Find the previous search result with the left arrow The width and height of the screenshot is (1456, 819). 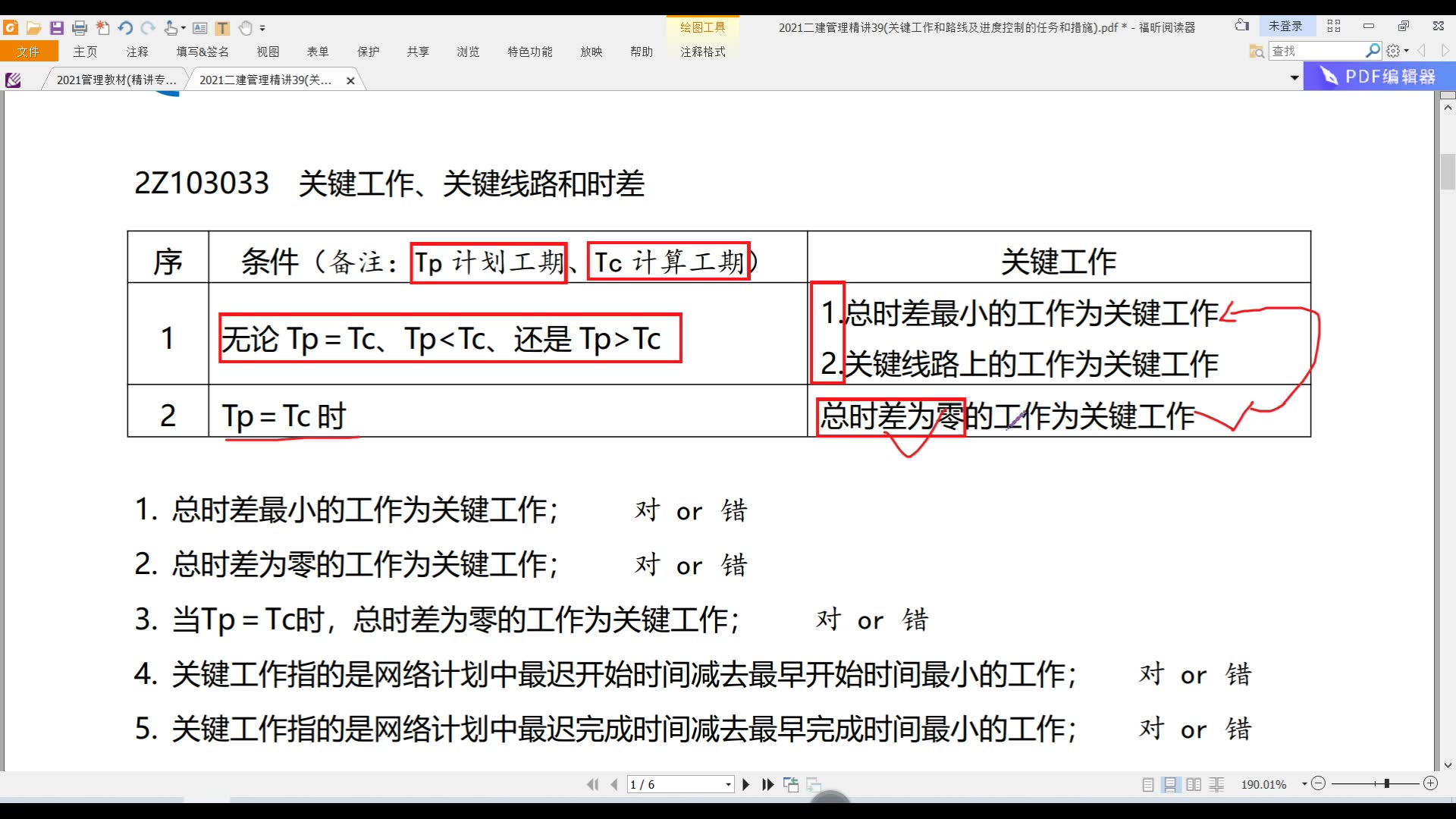pyautogui.click(x=1422, y=51)
